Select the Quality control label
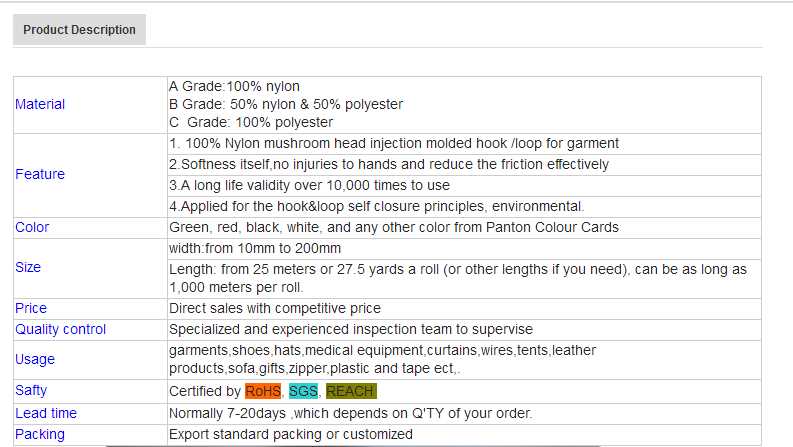 (x=60, y=329)
